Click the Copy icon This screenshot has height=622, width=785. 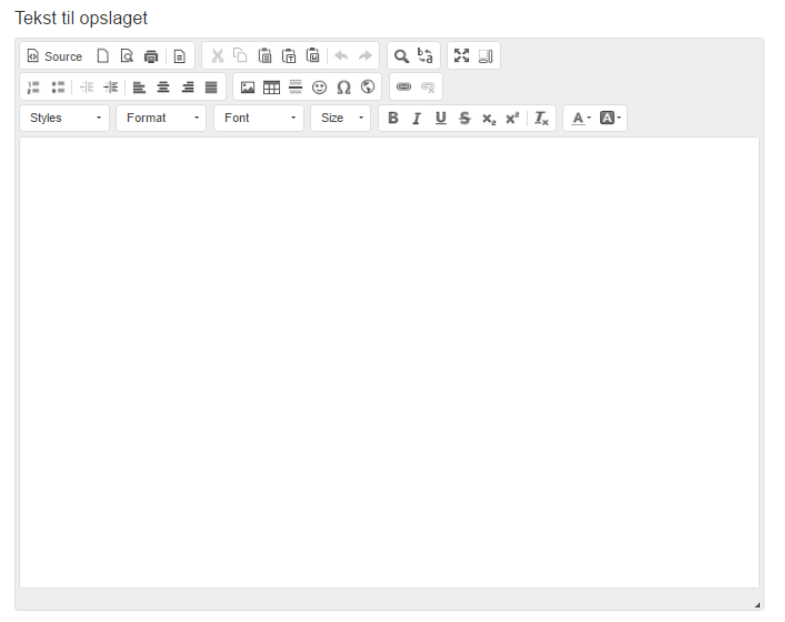(x=241, y=56)
